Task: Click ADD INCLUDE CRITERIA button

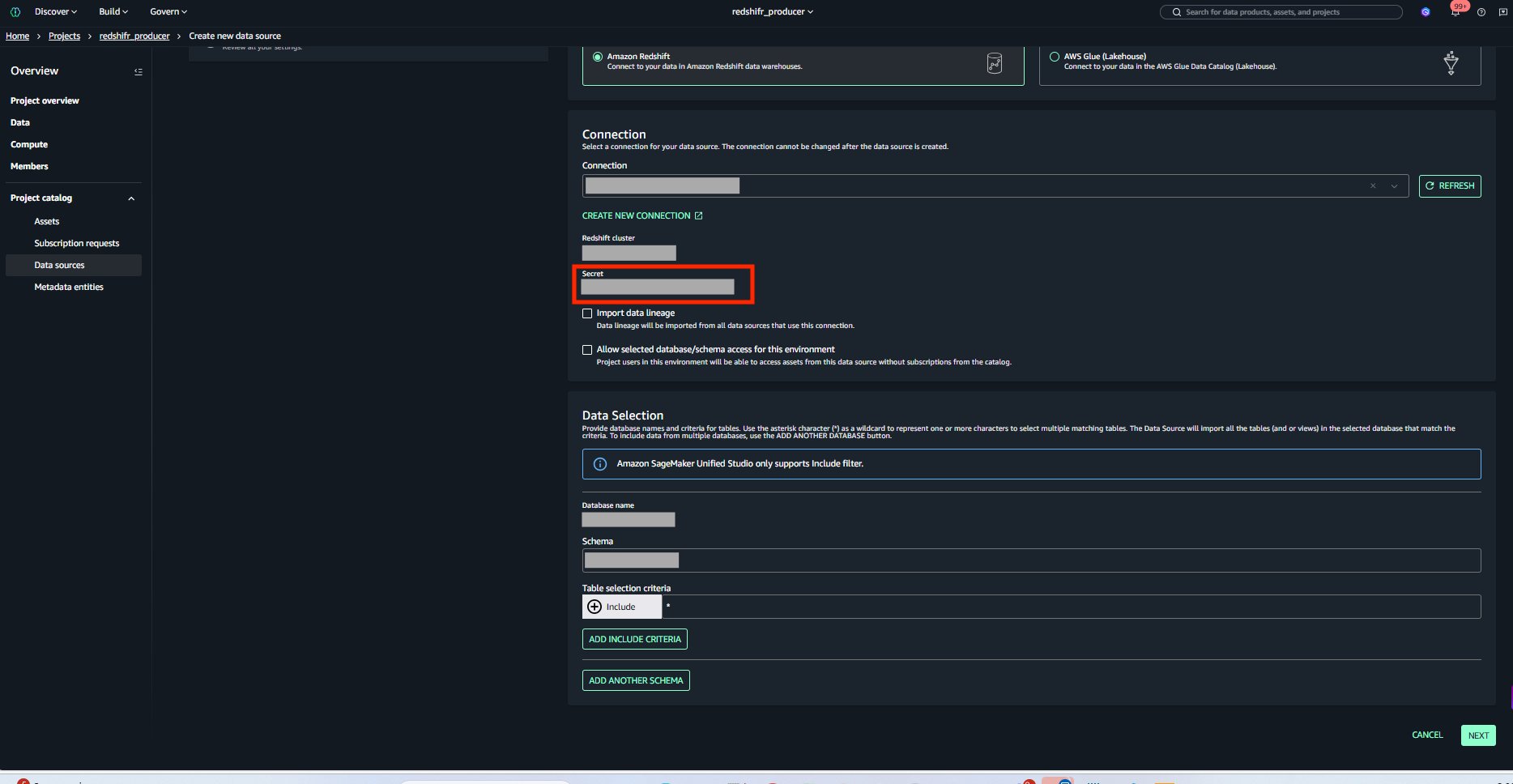Action: tap(635, 639)
